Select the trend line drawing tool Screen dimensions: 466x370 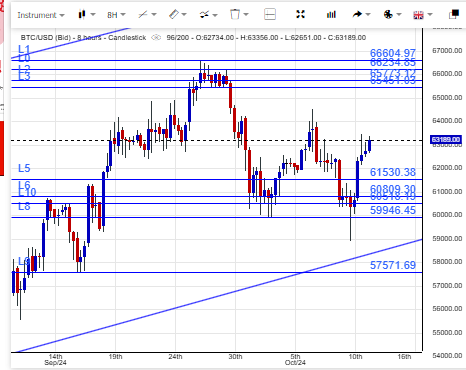pyautogui.click(x=143, y=14)
